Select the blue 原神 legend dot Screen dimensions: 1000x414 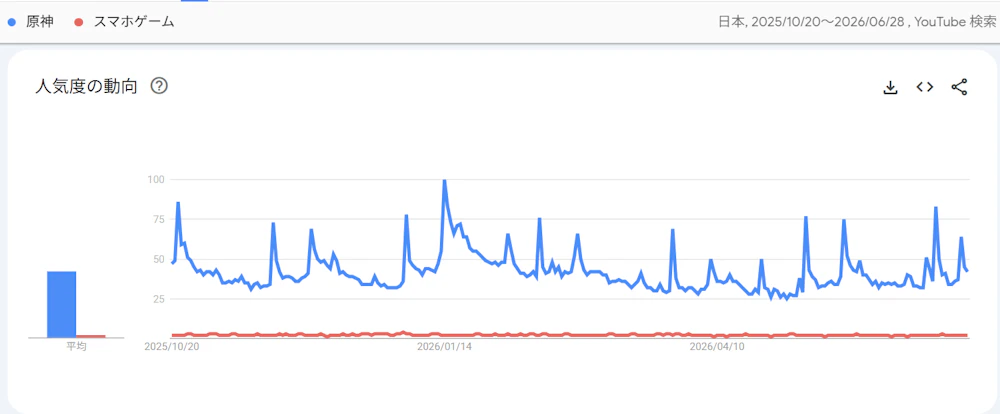tap(11, 22)
